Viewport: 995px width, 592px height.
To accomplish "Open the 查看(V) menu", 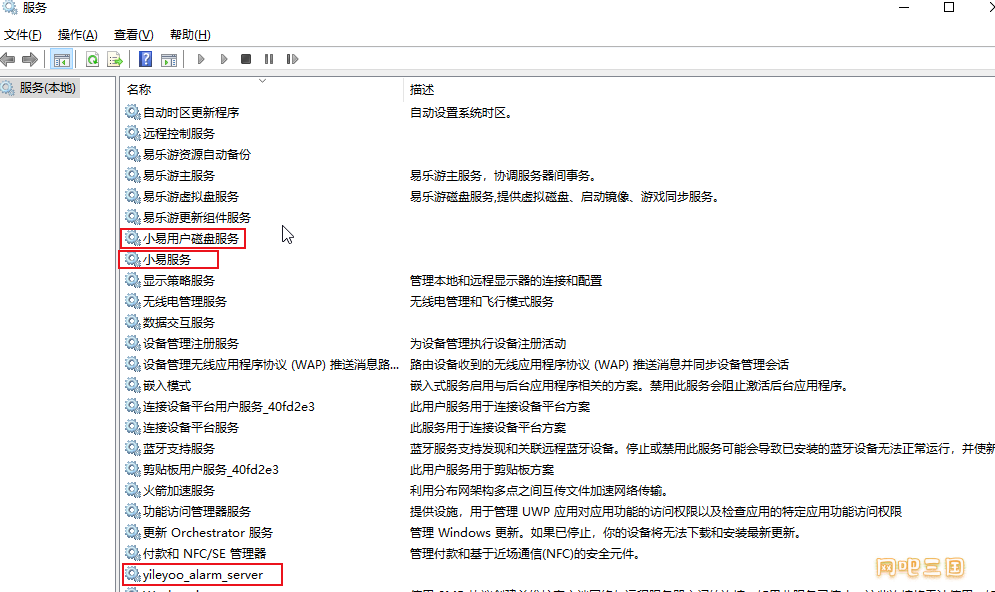I will [x=133, y=35].
